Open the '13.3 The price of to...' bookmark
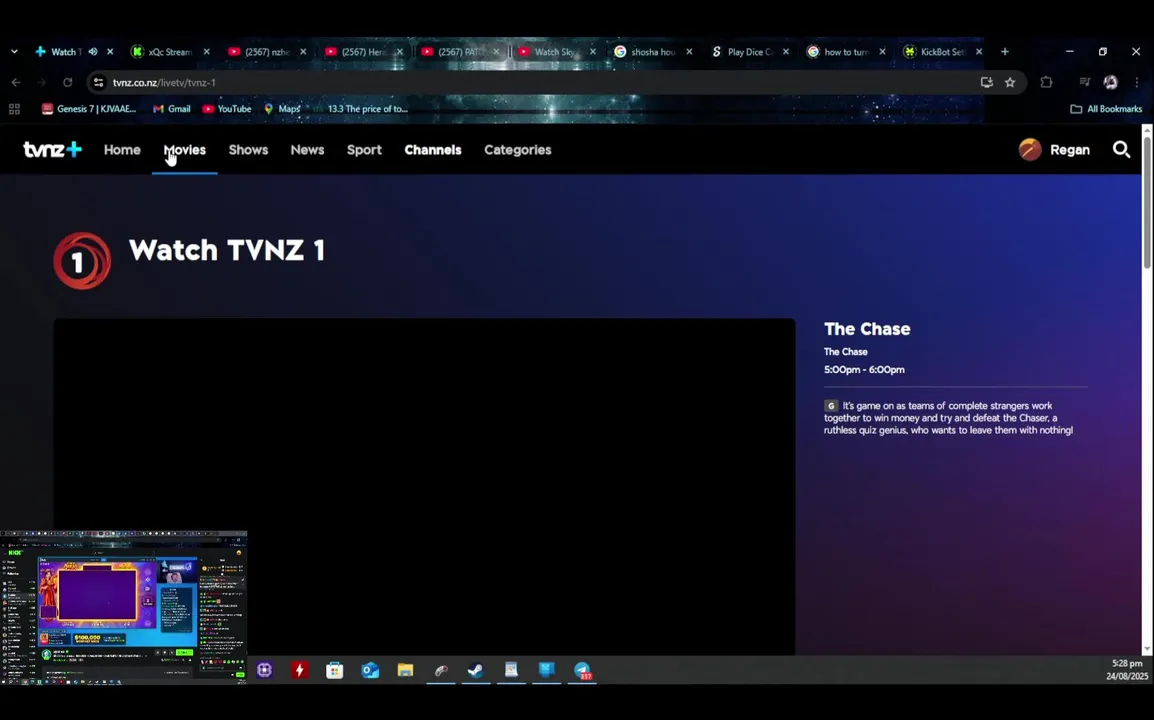This screenshot has width=1154, height=720. (360, 109)
